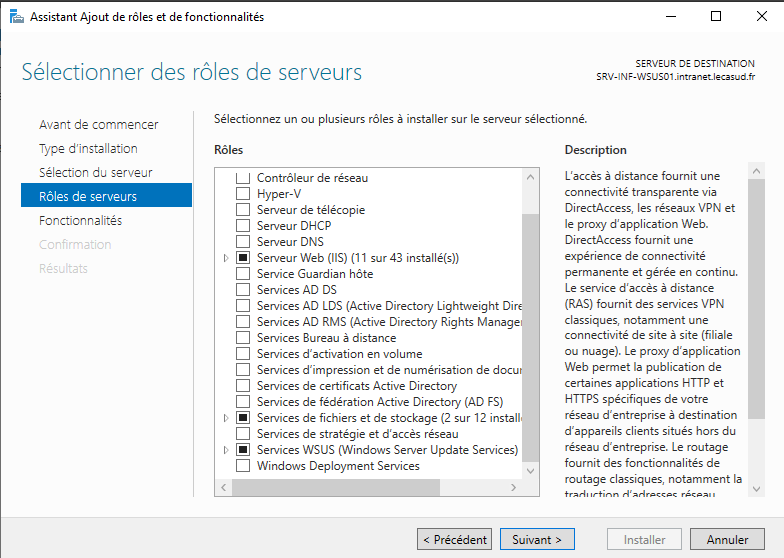Go to Avant de commencer step
This screenshot has height=558, width=784.
[98, 125]
